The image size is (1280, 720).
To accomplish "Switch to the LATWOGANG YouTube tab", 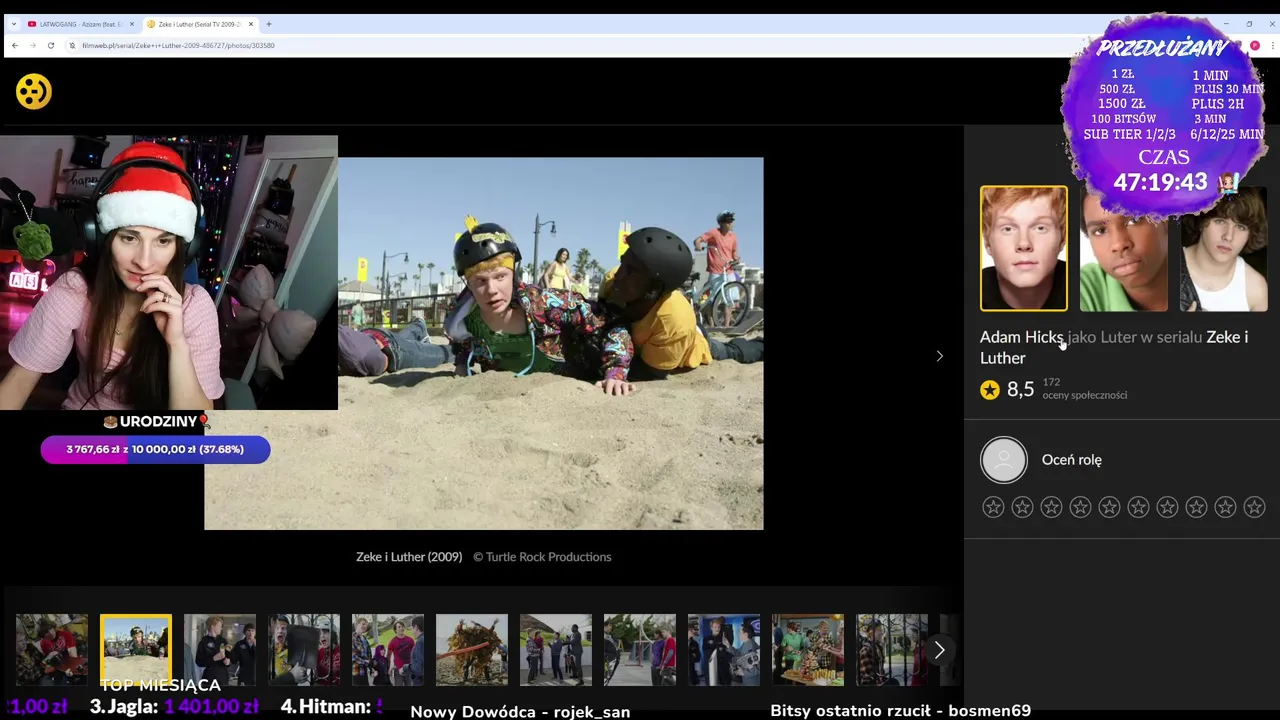I will pos(78,24).
